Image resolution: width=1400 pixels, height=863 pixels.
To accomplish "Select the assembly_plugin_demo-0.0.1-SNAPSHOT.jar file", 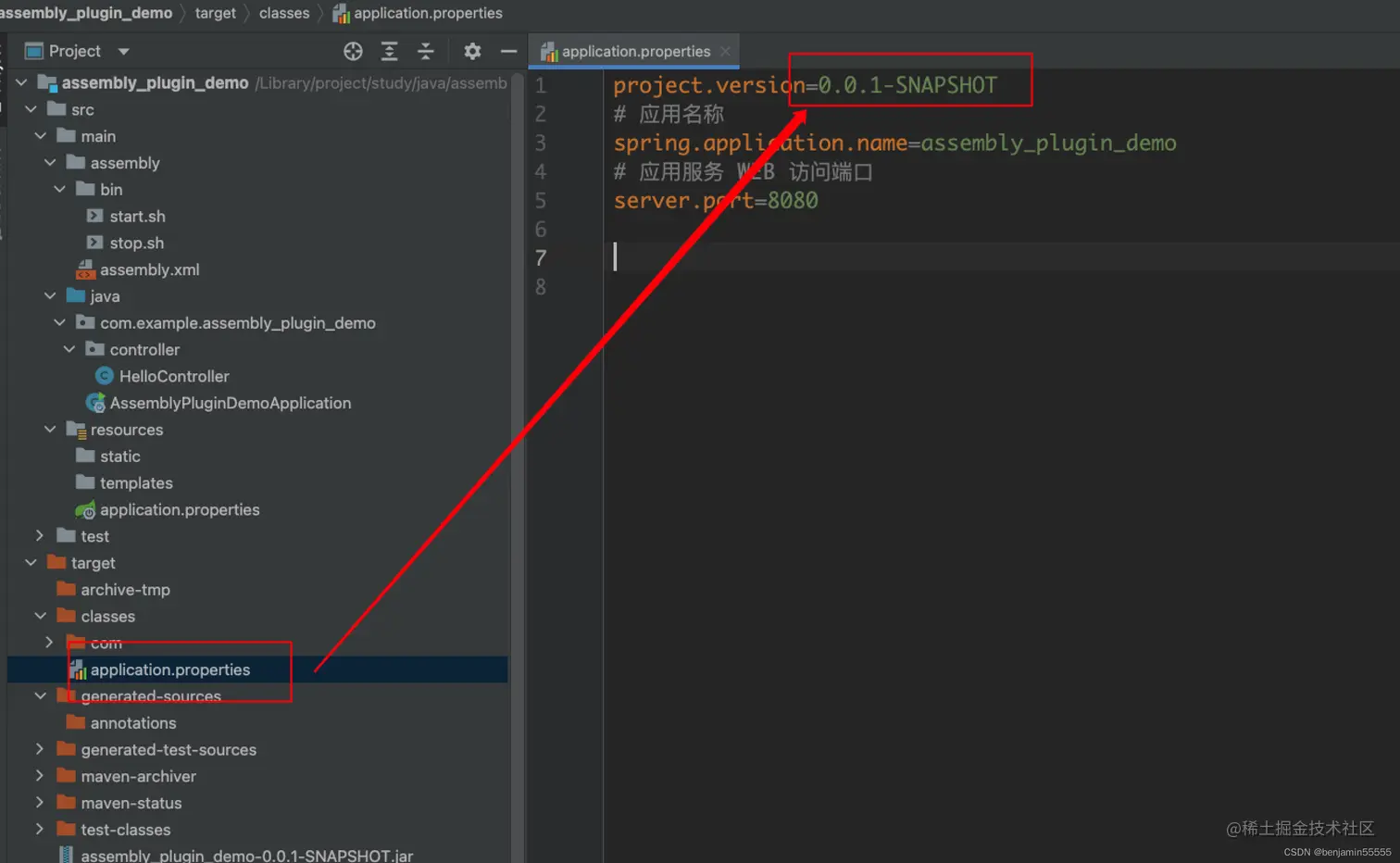I will click(246, 855).
